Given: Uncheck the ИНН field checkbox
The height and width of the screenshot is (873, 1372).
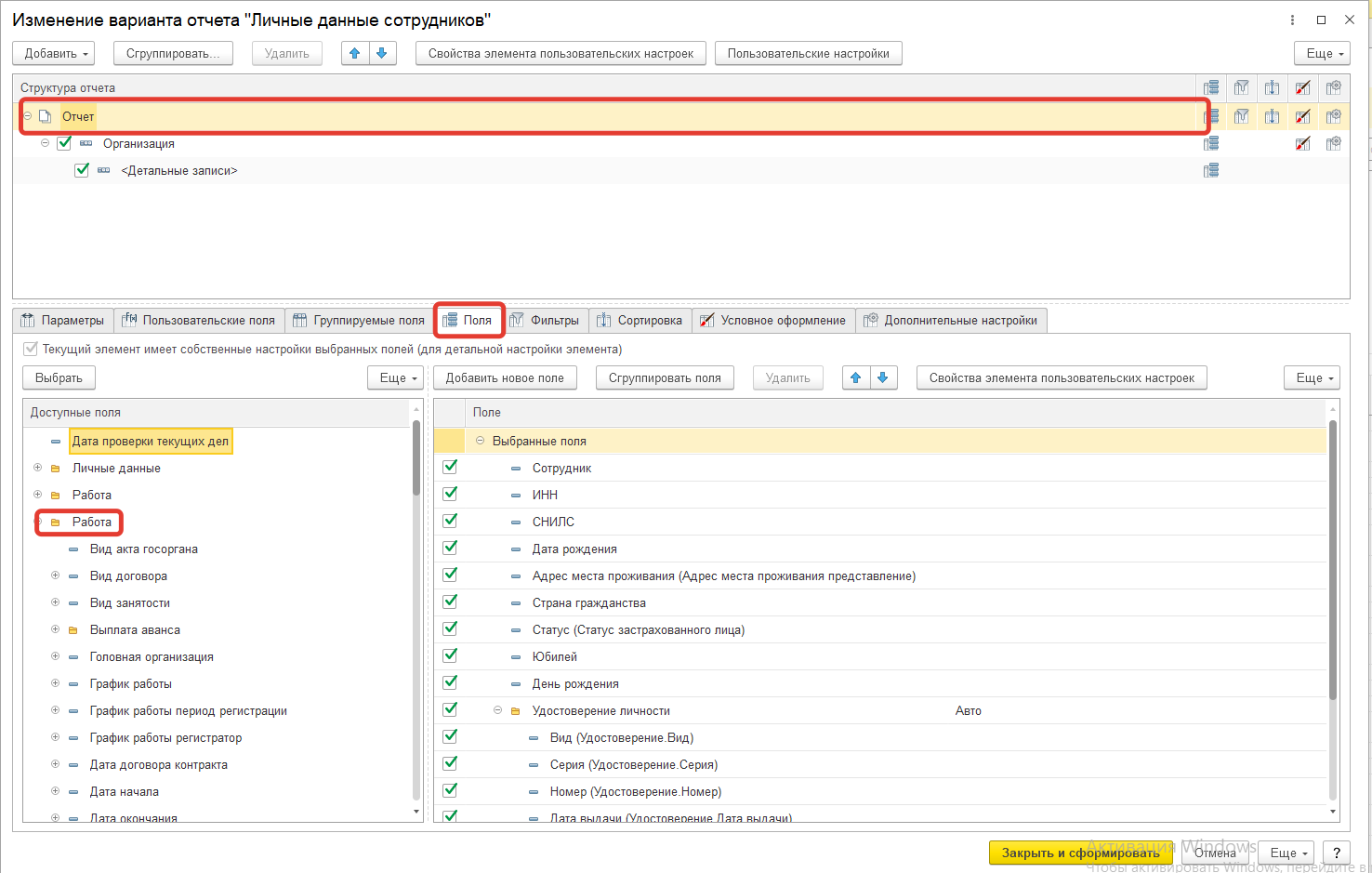Looking at the screenshot, I should pyautogui.click(x=450, y=494).
